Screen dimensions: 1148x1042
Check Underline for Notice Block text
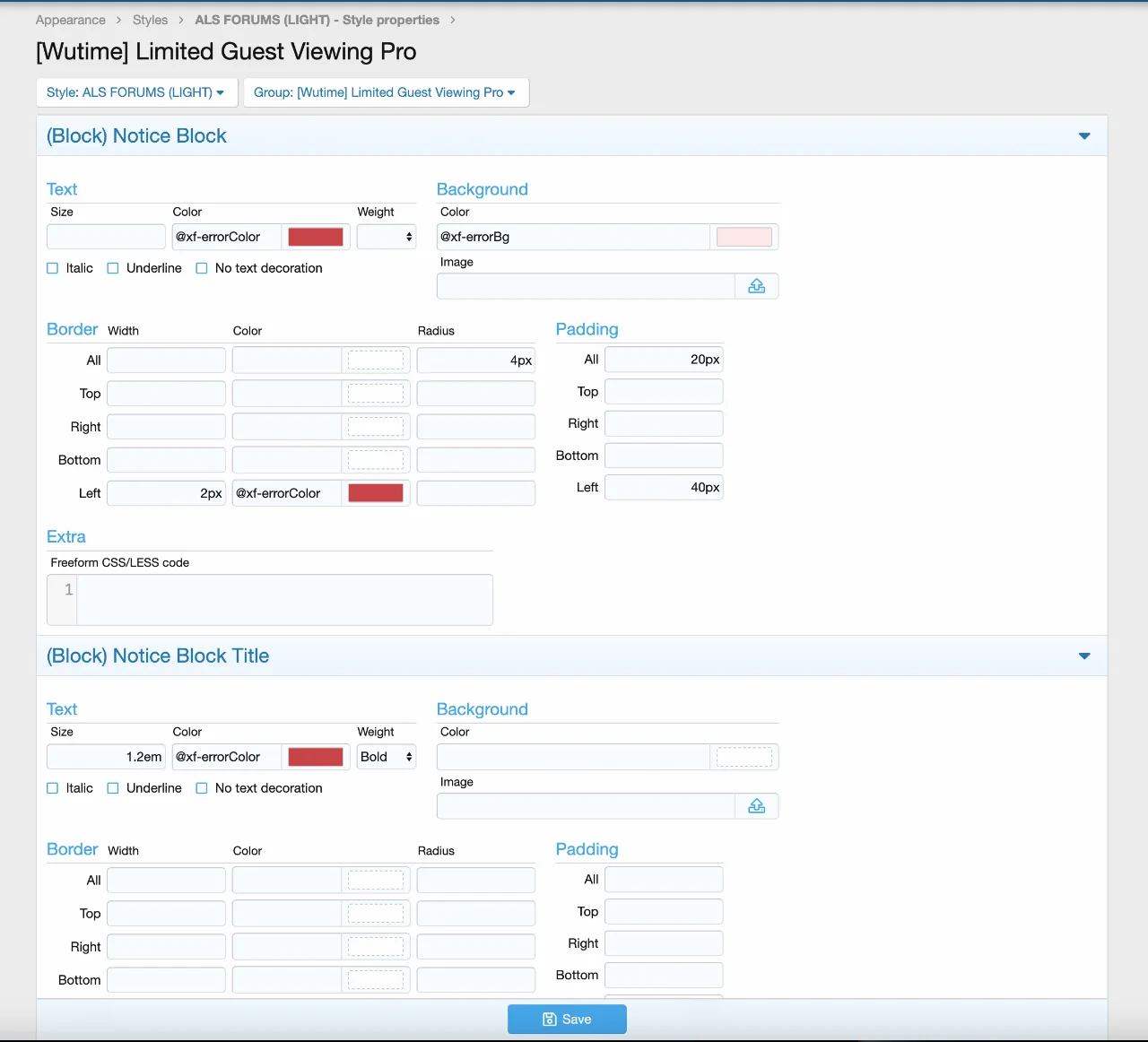point(113,268)
